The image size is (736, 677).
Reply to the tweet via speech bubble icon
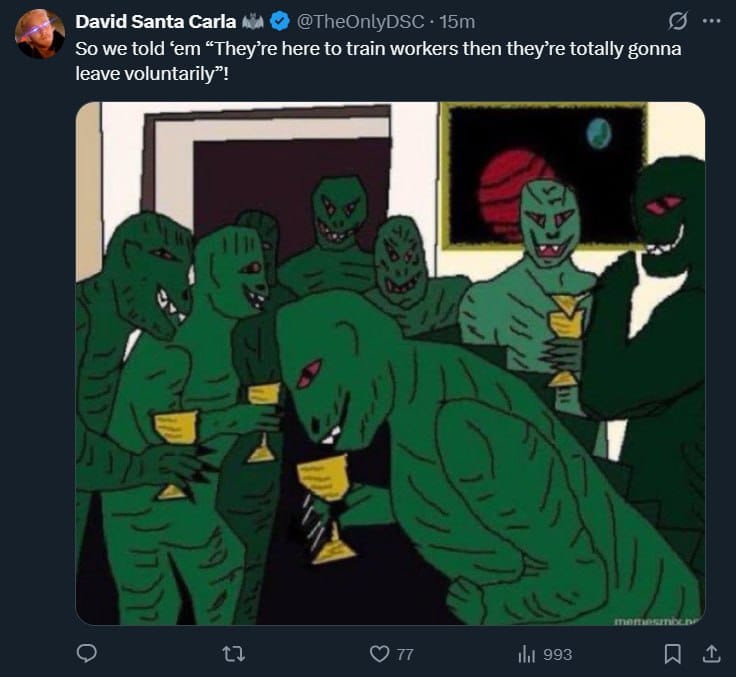[x=87, y=653]
